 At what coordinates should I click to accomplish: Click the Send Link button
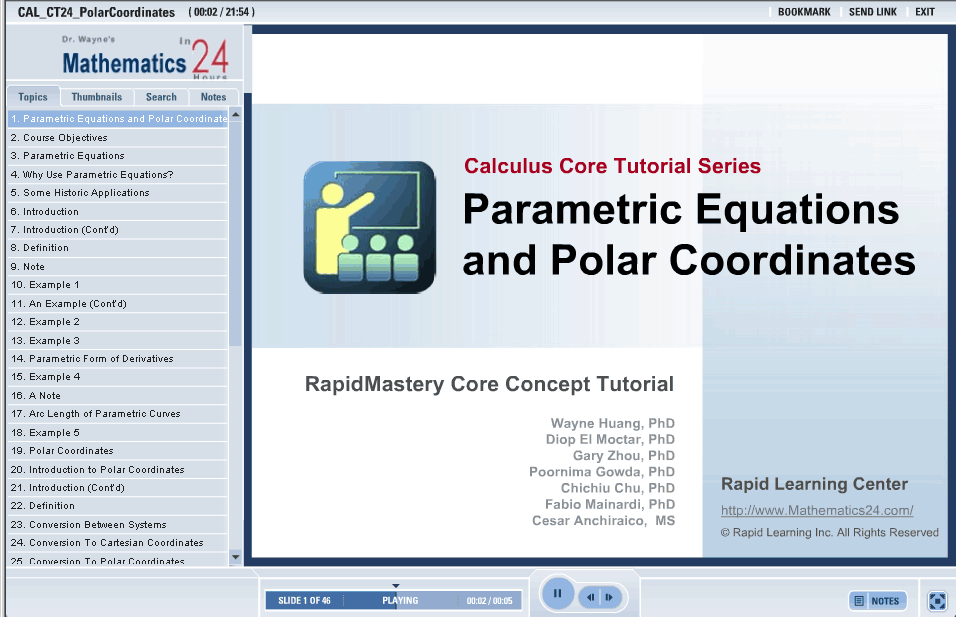872,12
